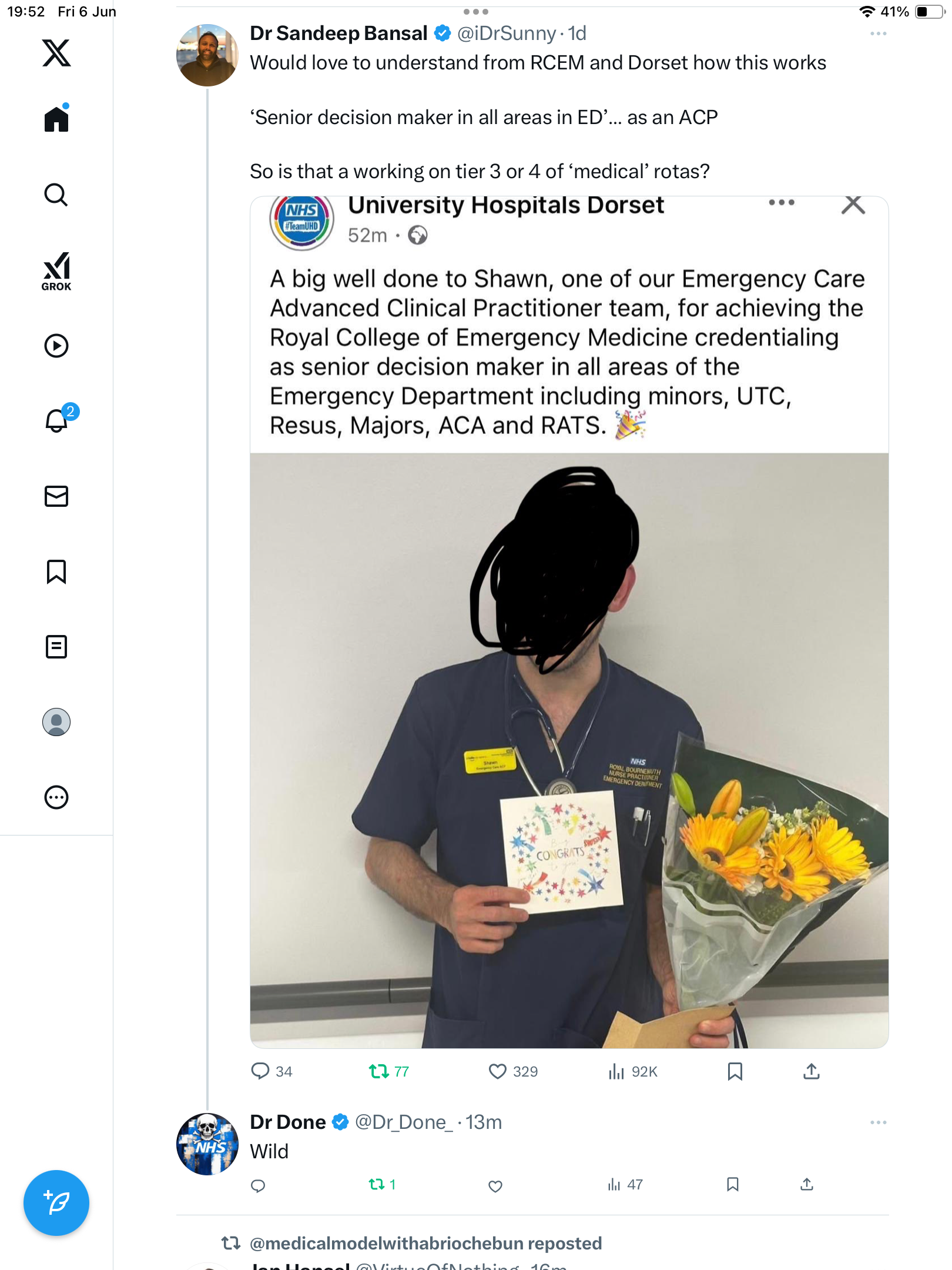Open the Search icon in sidebar

click(56, 195)
